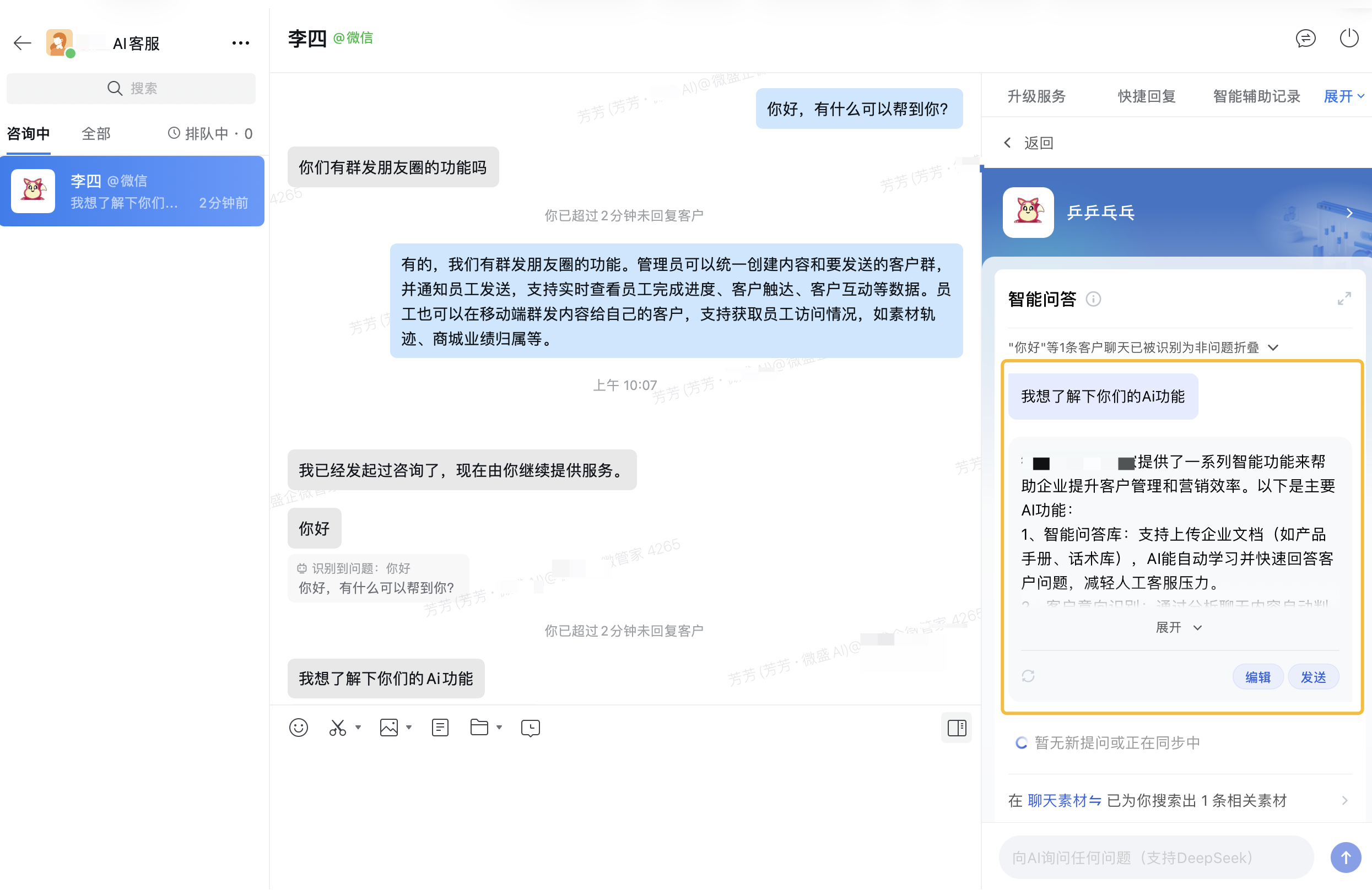1372x890 pixels.
Task: Toggle the right sidebar panel icon
Action: click(x=957, y=728)
